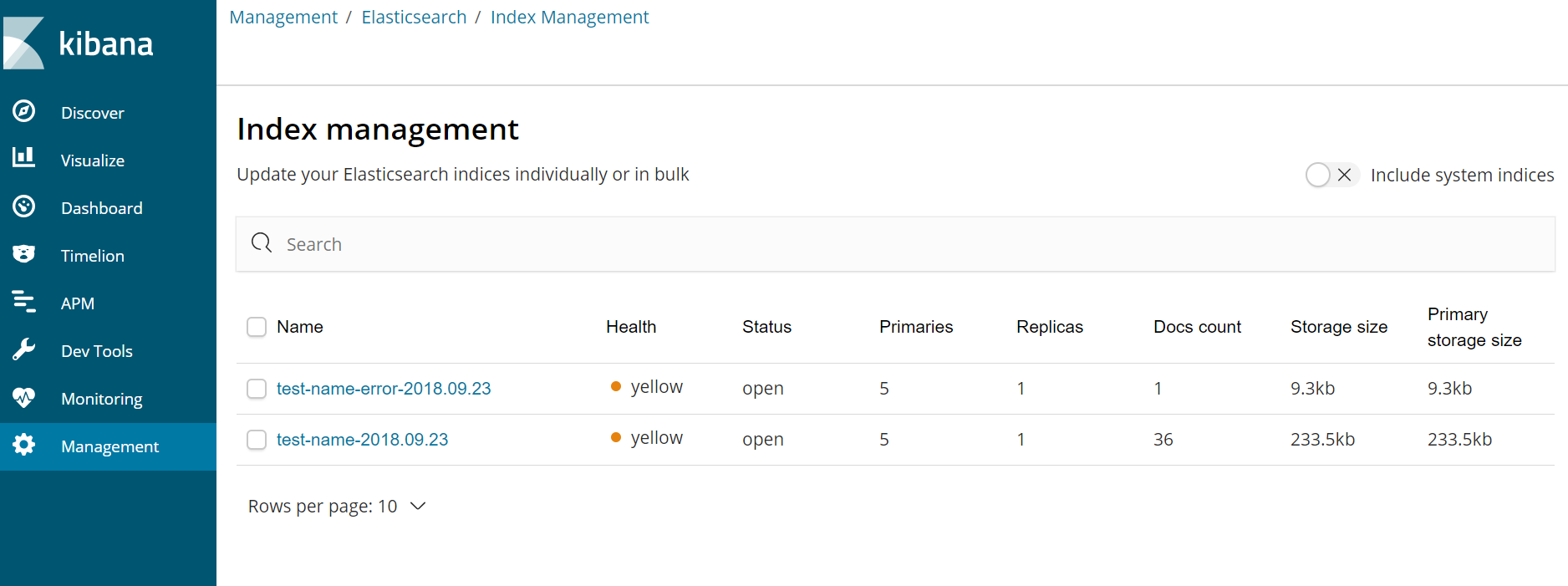This screenshot has height=586, width=1568.
Task: Select APM in the sidebar
Action: pos(108,303)
